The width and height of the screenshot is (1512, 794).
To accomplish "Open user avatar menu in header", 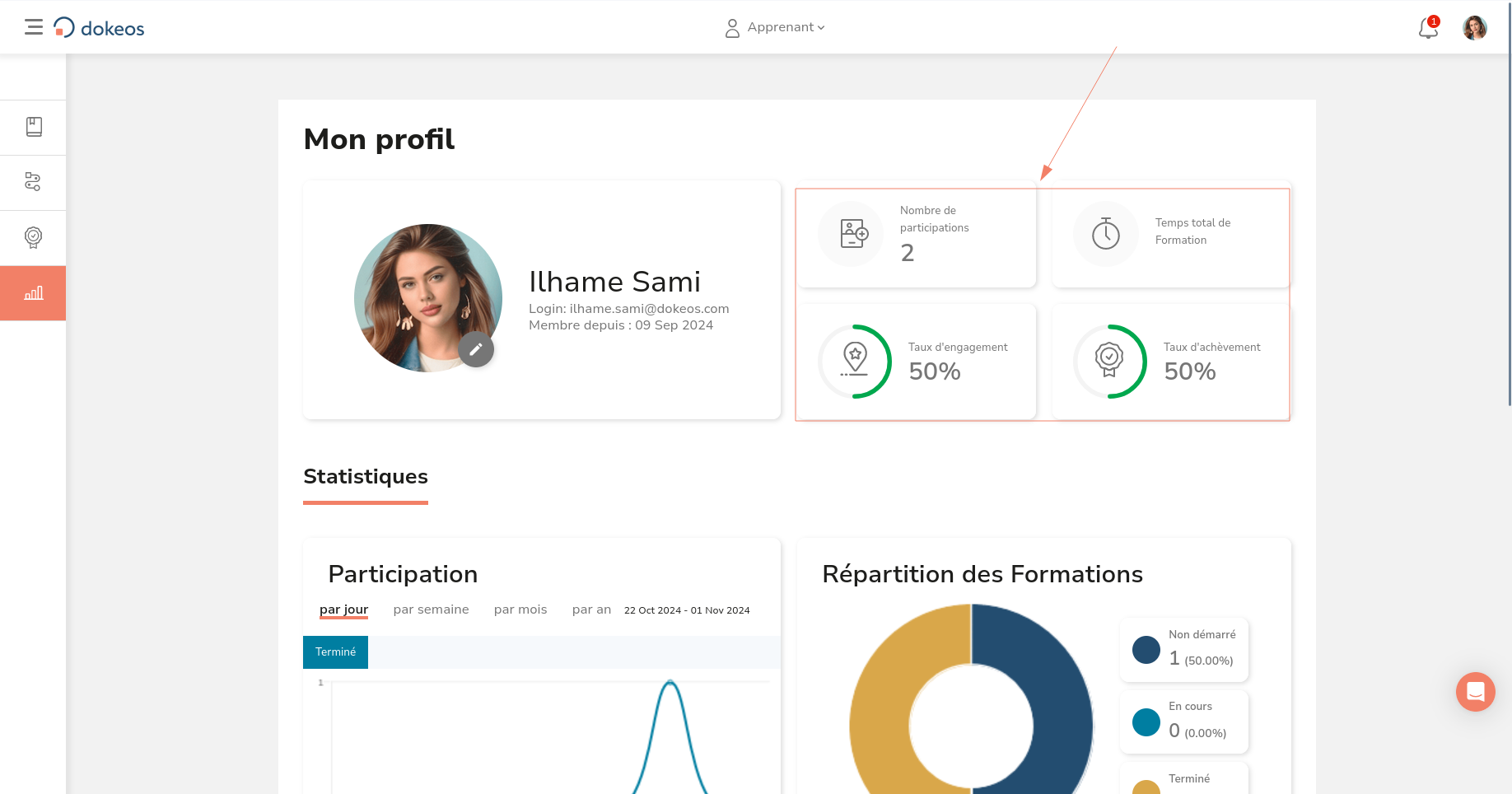I will (1474, 28).
